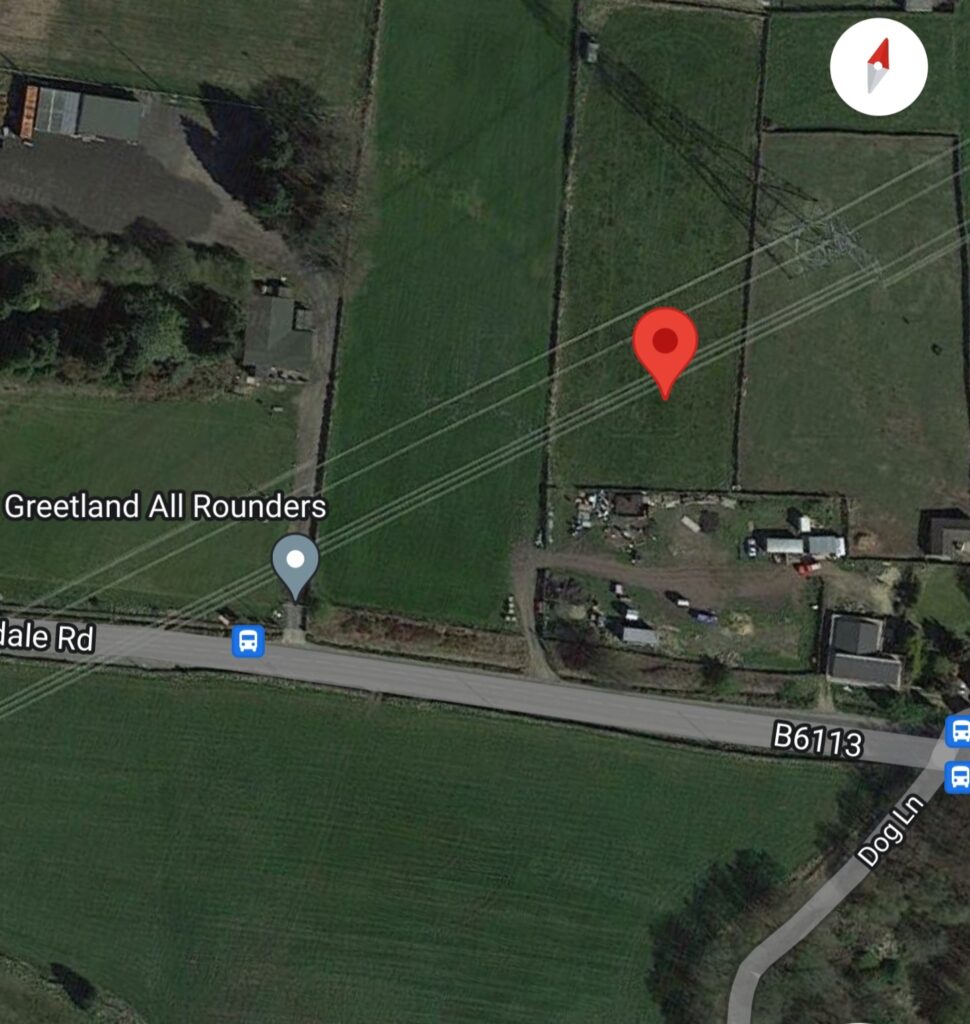
Task: Click the red vehicle beside the white sheds
Action: point(808,569)
